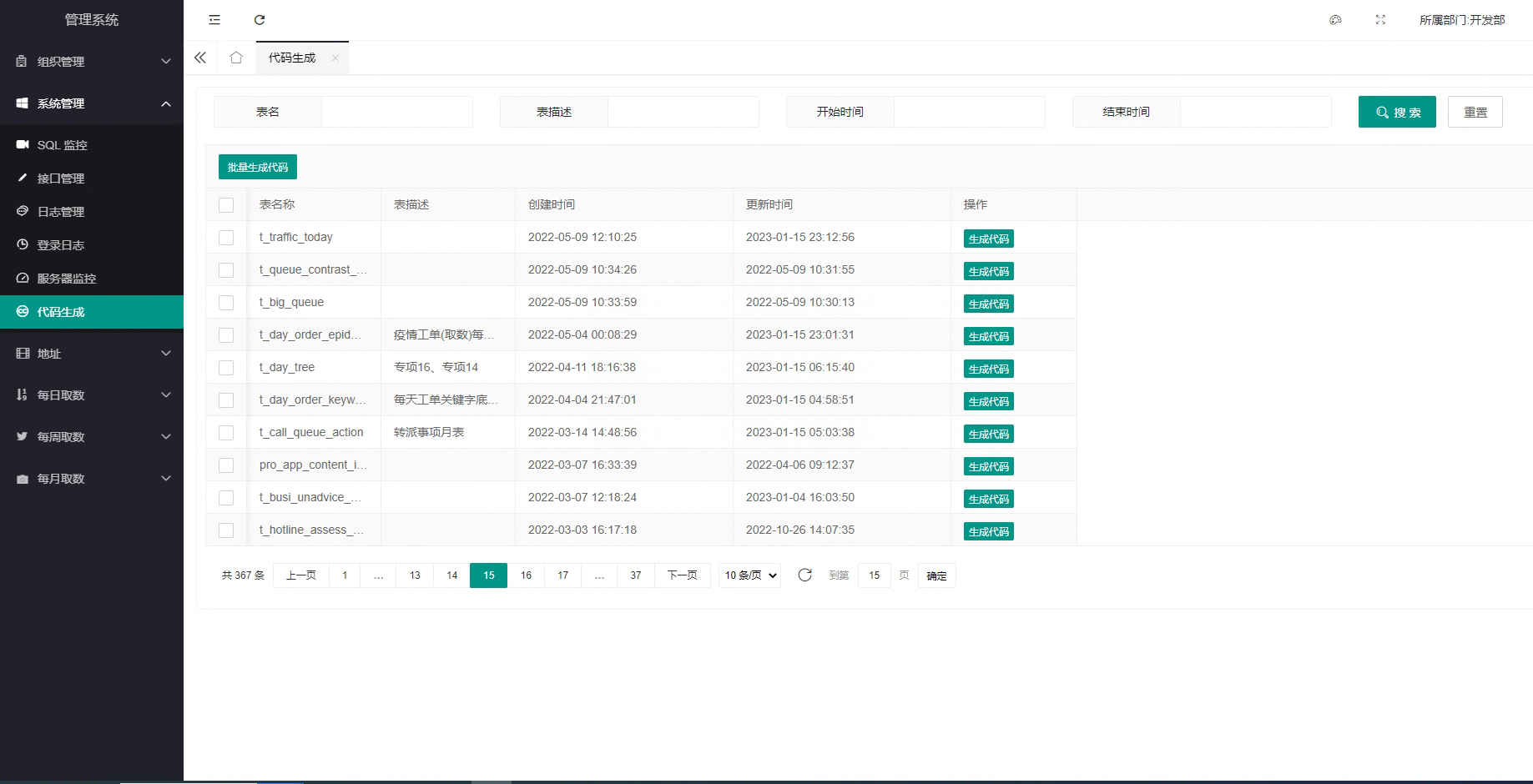Click the 搜索 search button
1533x784 pixels.
click(1397, 112)
